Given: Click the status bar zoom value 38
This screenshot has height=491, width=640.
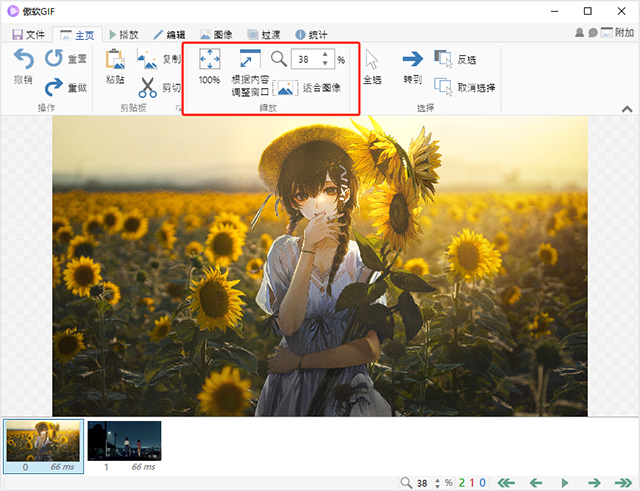Looking at the screenshot, I should [x=422, y=483].
